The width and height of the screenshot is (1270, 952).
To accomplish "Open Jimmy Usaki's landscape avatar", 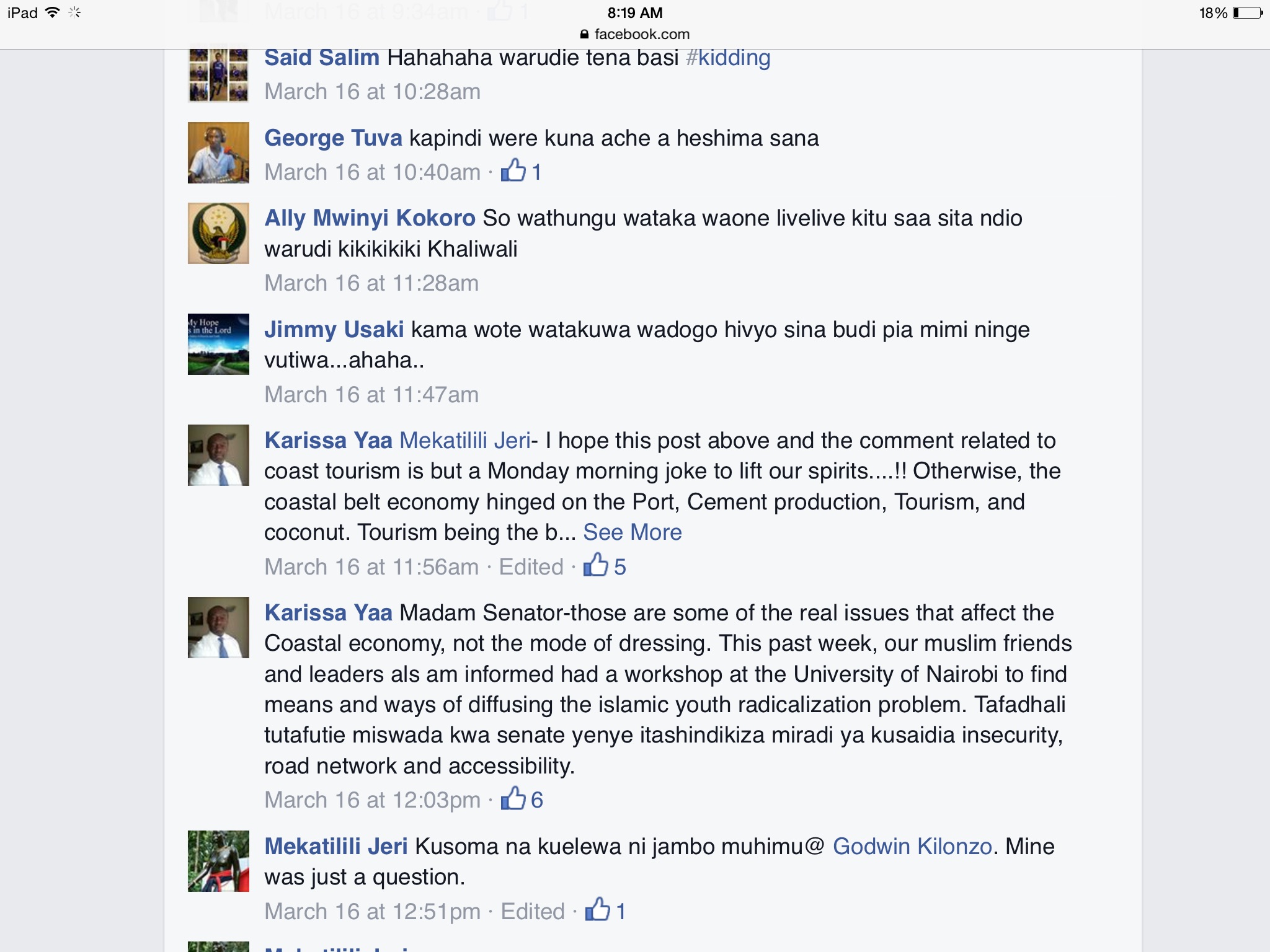I will 218,344.
